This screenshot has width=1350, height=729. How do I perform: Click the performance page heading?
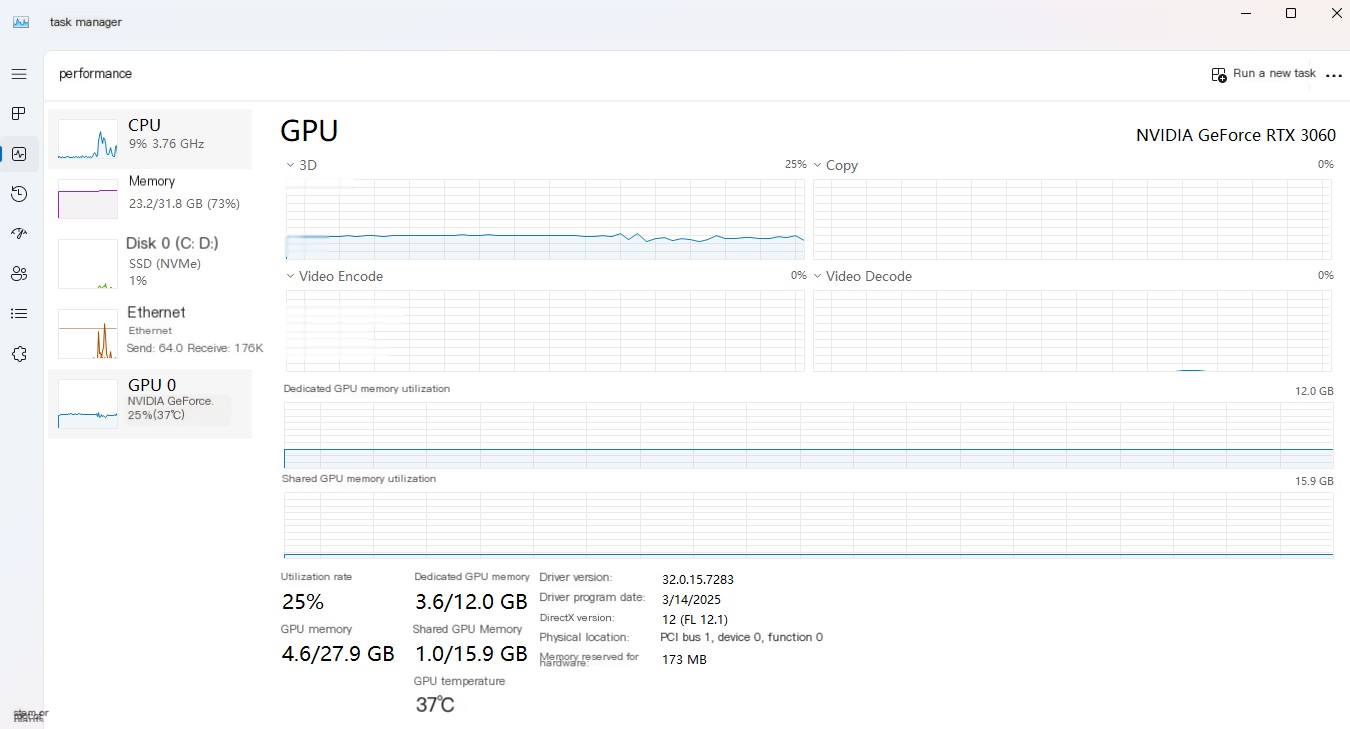pyautogui.click(x=95, y=74)
